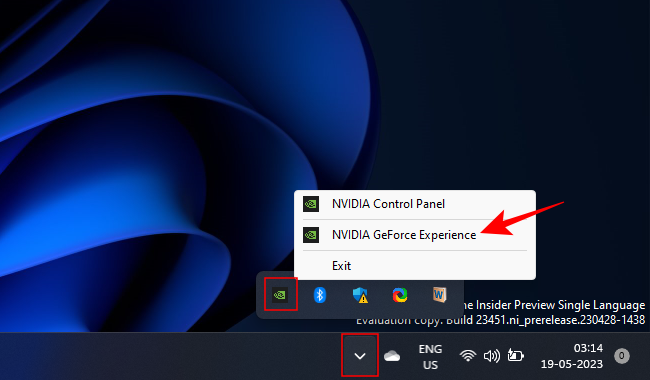650x380 pixels.
Task: Click the colorful swirl tray icon
Action: click(x=400, y=295)
